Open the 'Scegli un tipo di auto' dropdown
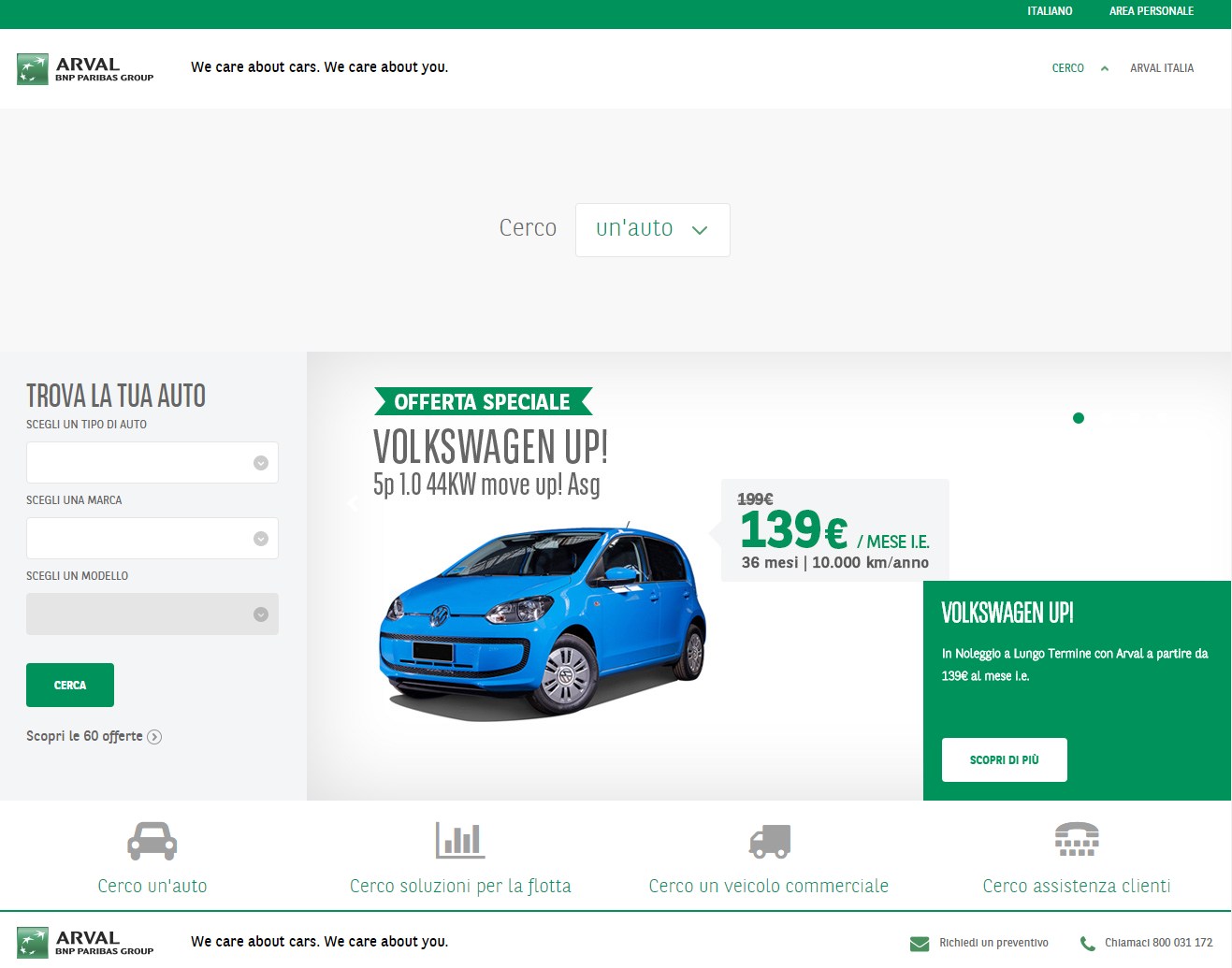 click(152, 463)
